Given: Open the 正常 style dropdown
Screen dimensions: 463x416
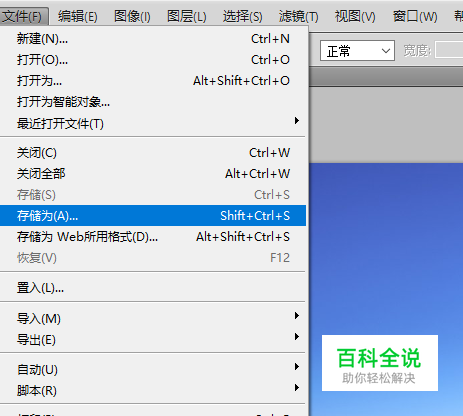Looking at the screenshot, I should click(357, 51).
